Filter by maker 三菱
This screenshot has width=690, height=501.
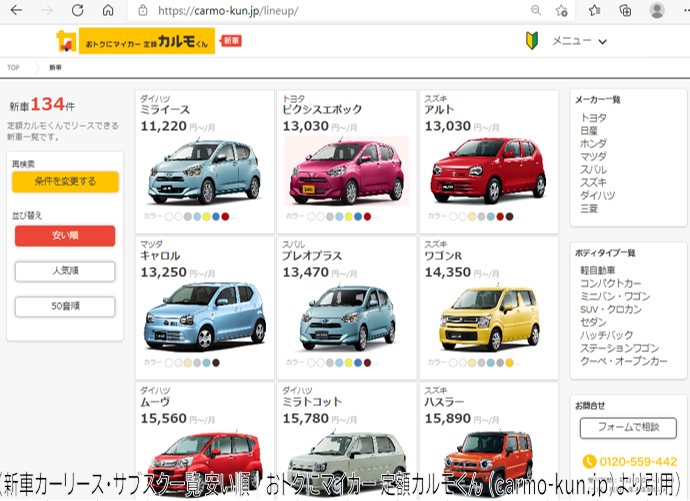[x=589, y=208]
